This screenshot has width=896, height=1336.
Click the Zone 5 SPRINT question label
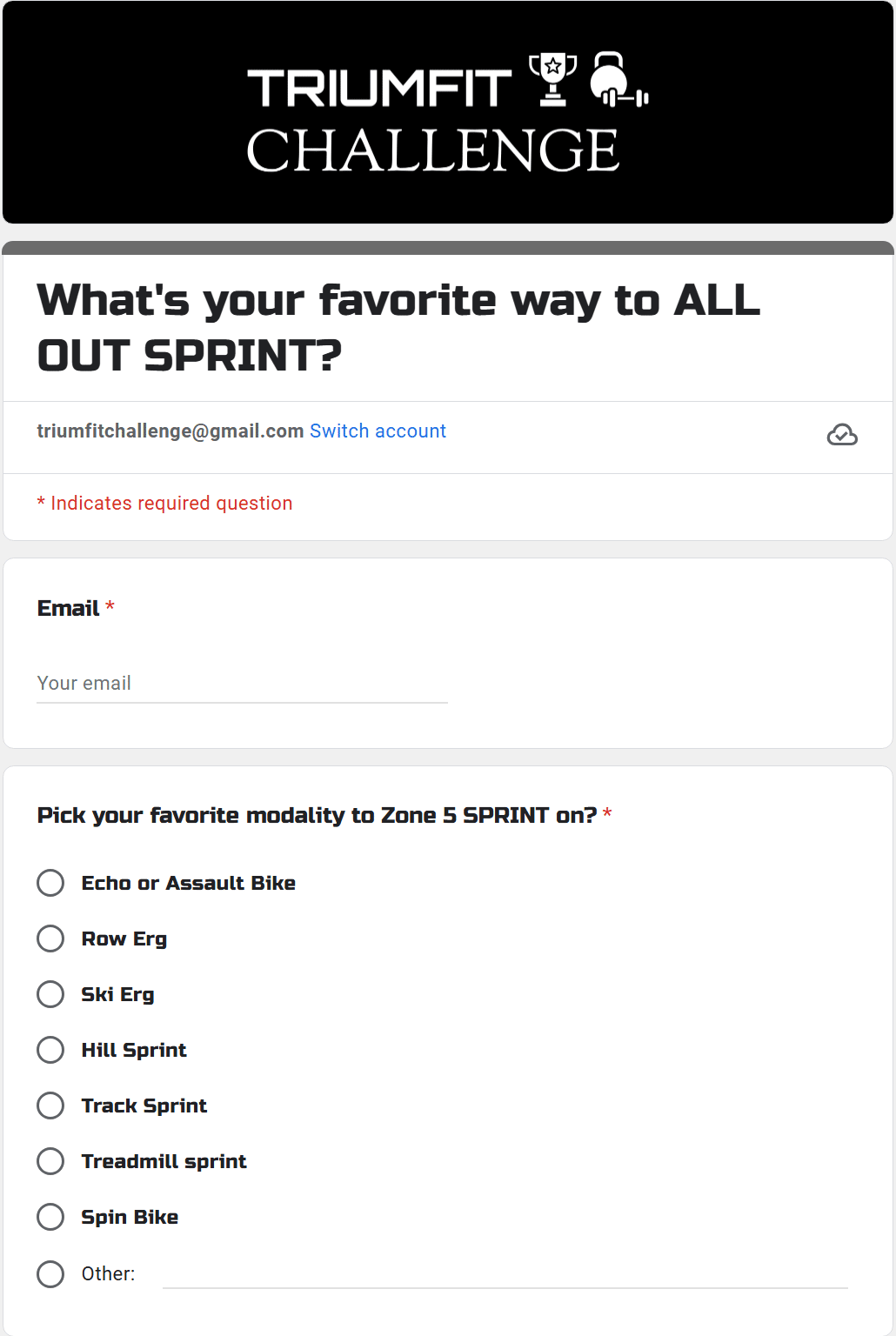[x=317, y=816]
